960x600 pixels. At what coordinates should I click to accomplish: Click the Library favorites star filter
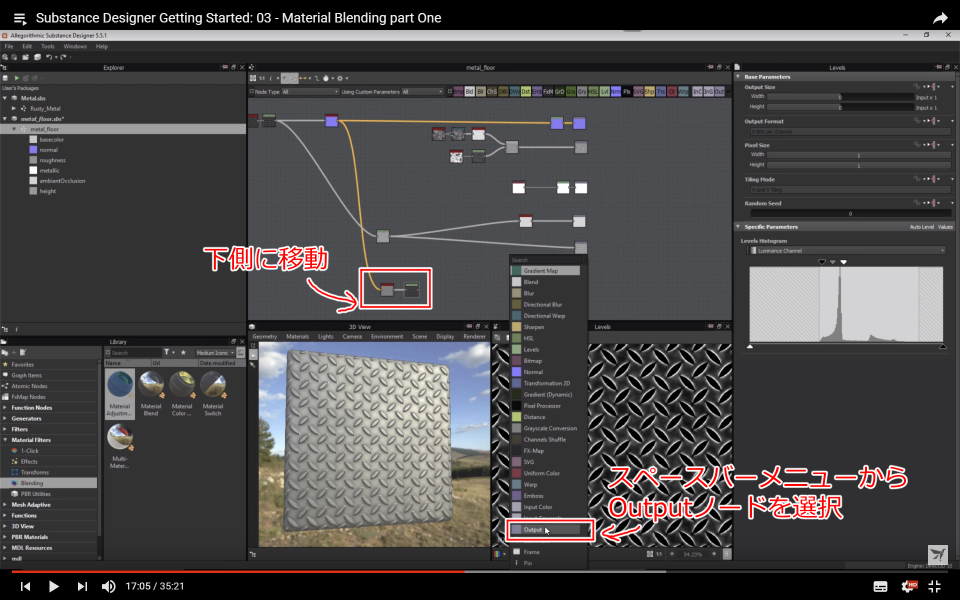tap(183, 353)
